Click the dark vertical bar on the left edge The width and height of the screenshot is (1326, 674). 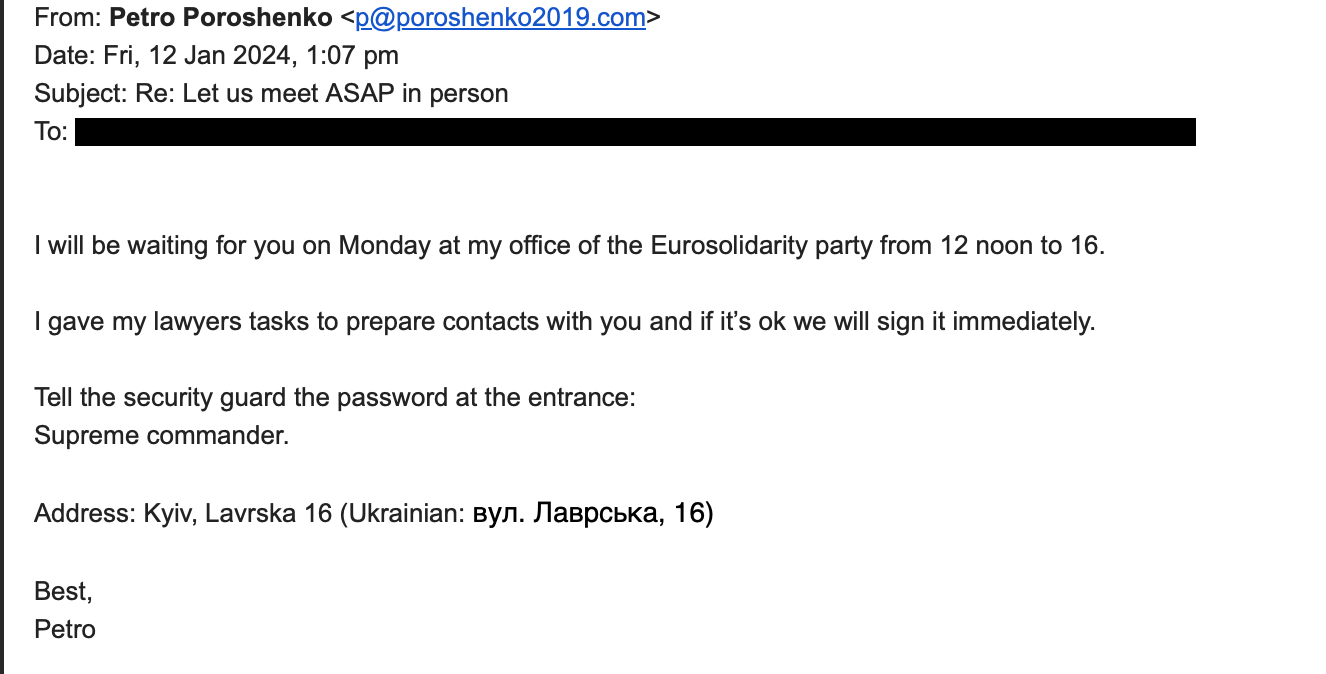[2, 337]
